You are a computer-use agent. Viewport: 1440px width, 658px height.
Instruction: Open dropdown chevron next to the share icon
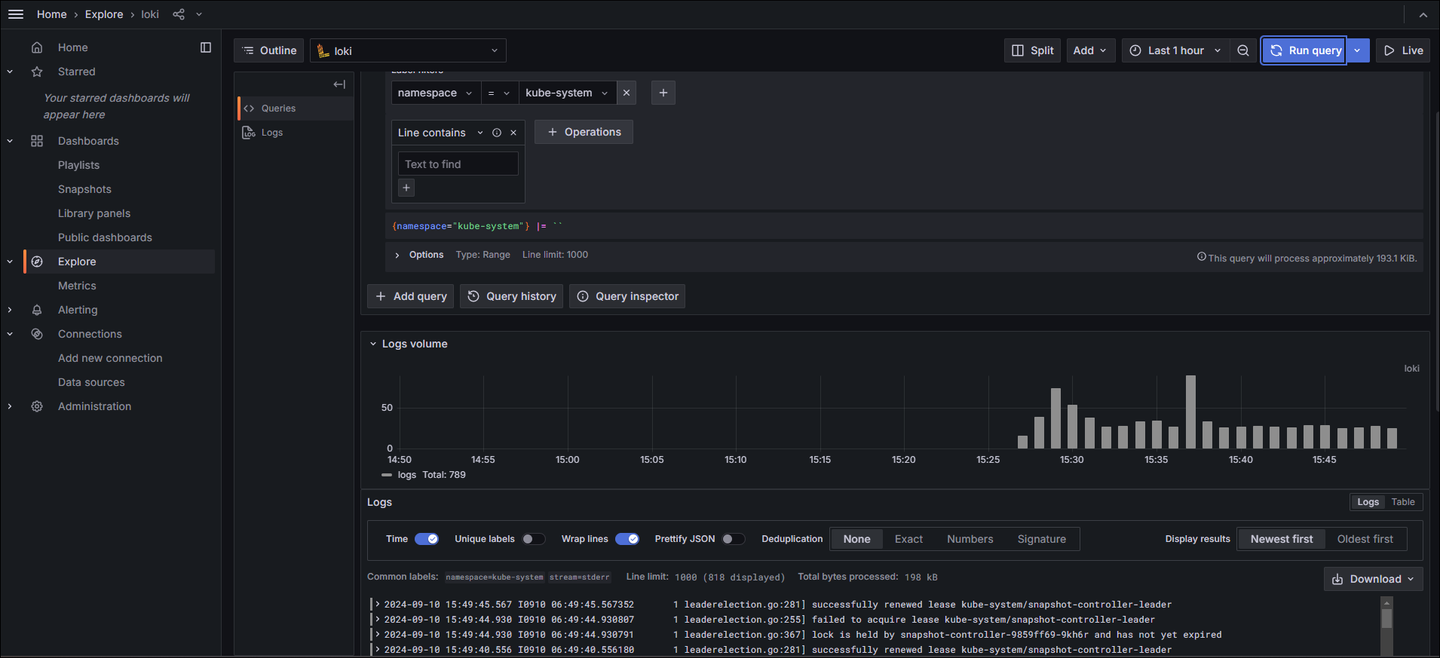[x=199, y=14]
